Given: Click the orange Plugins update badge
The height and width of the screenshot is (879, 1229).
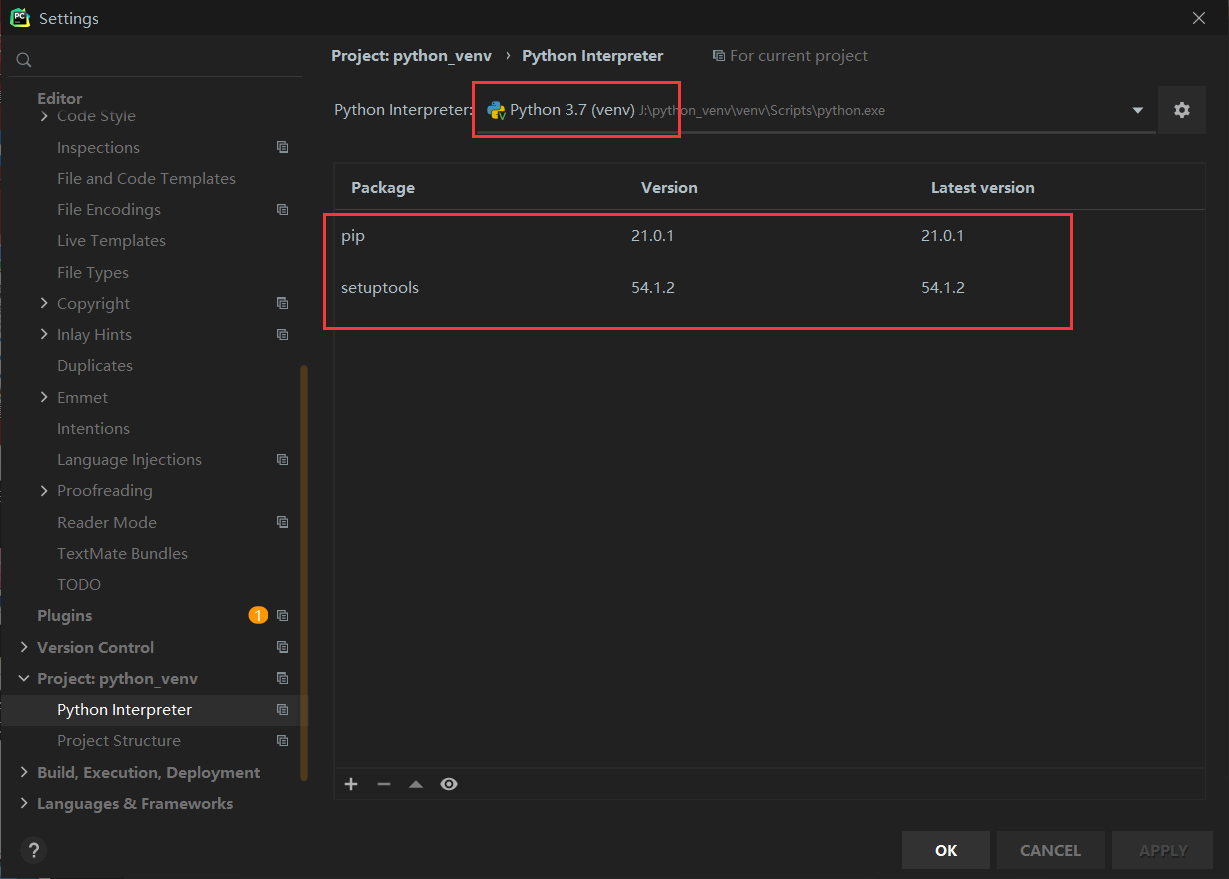Looking at the screenshot, I should (258, 615).
